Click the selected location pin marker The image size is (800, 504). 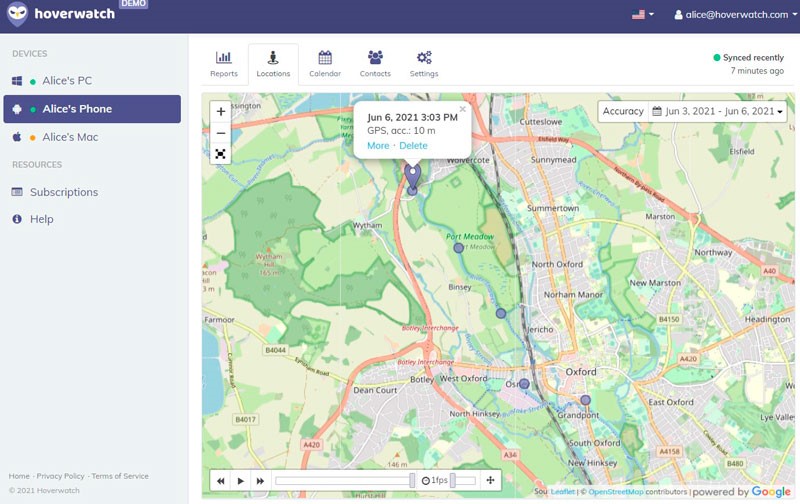pyautogui.click(x=413, y=177)
